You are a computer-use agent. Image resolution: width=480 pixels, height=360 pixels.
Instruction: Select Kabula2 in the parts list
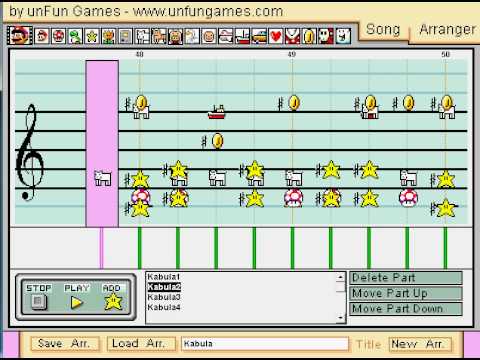click(164, 287)
